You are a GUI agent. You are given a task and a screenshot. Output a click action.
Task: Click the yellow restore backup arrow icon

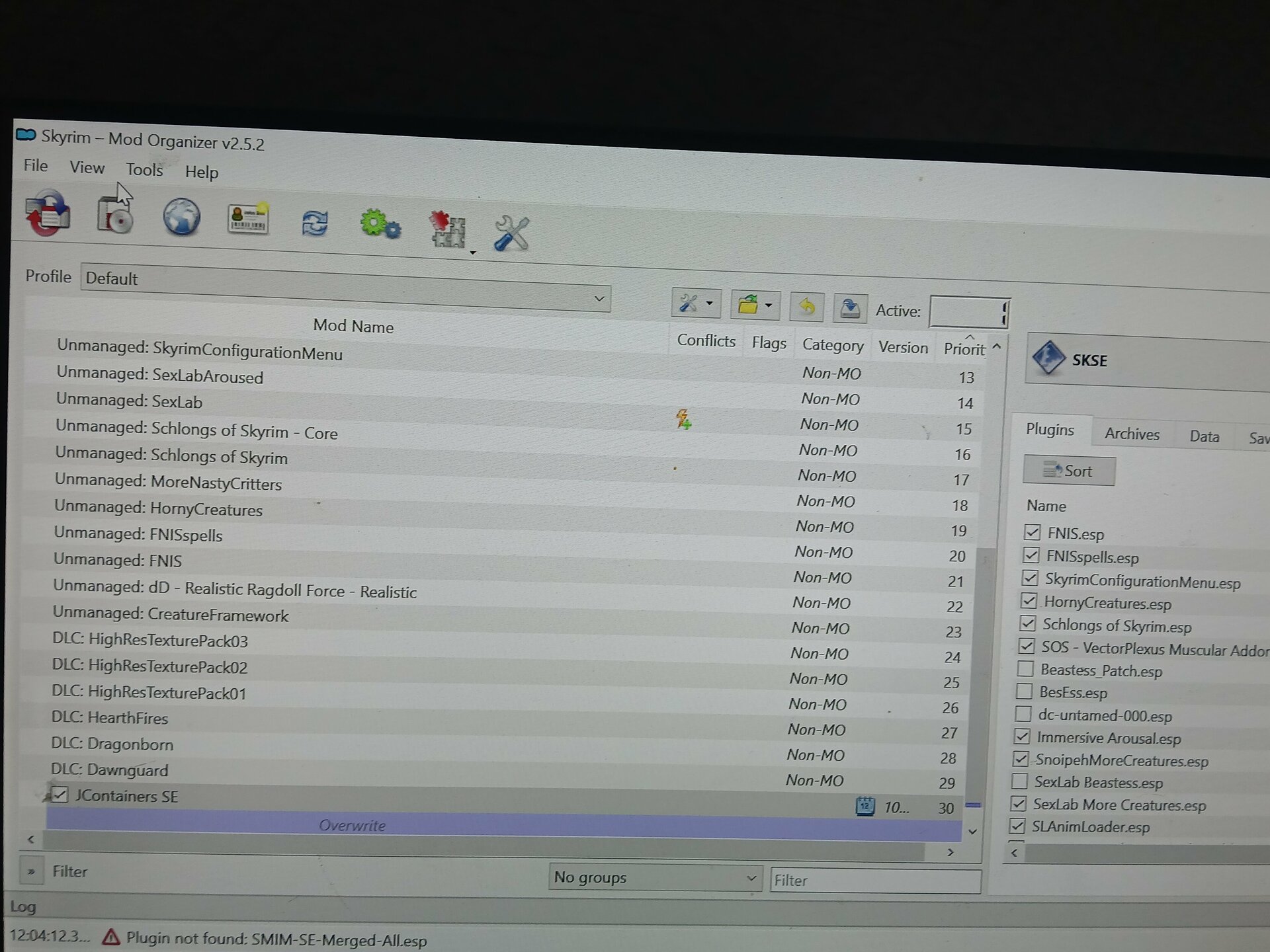click(x=807, y=306)
